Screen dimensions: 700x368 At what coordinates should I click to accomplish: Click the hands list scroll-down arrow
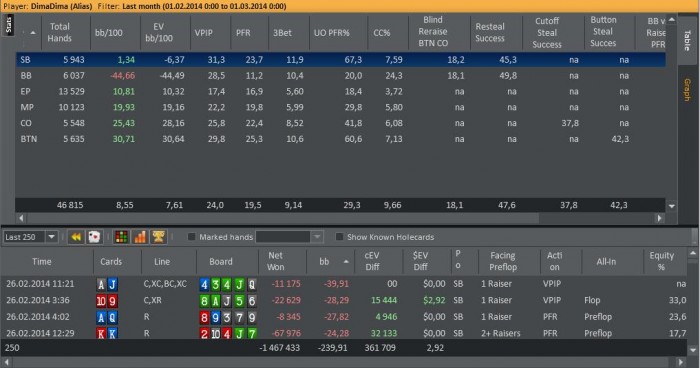tap(692, 351)
